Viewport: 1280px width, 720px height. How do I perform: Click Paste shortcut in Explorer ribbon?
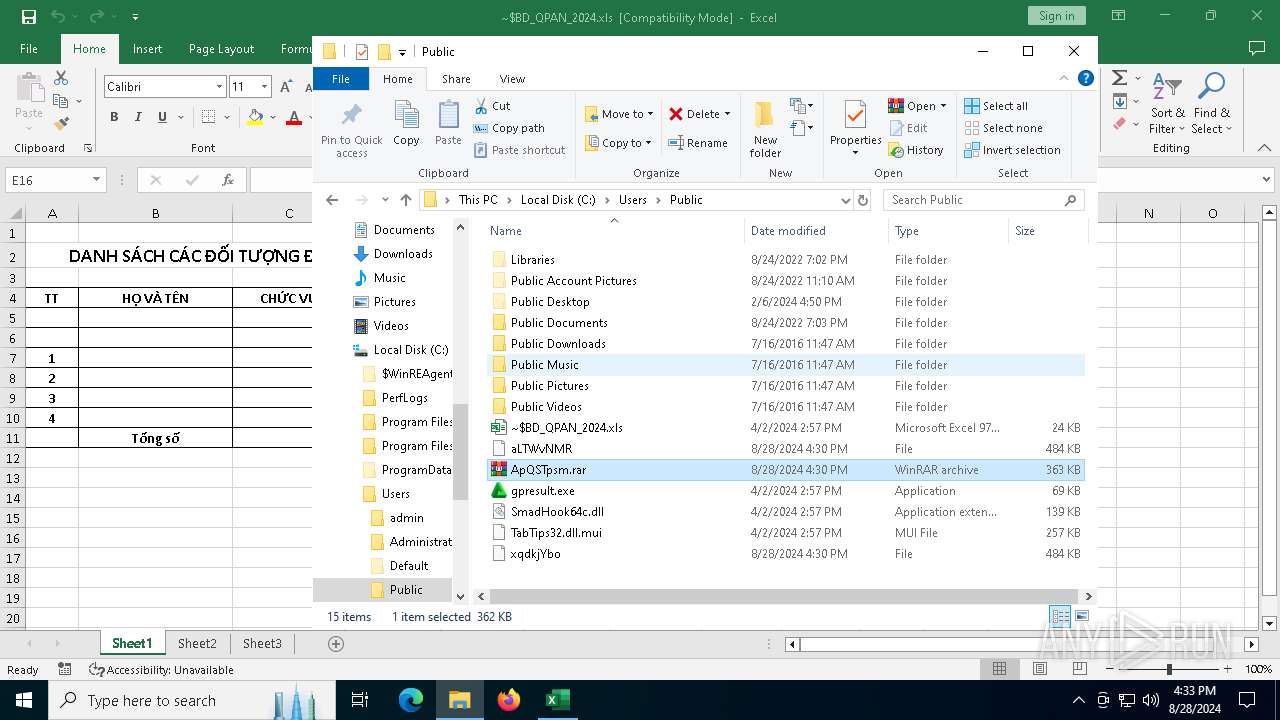pos(519,150)
